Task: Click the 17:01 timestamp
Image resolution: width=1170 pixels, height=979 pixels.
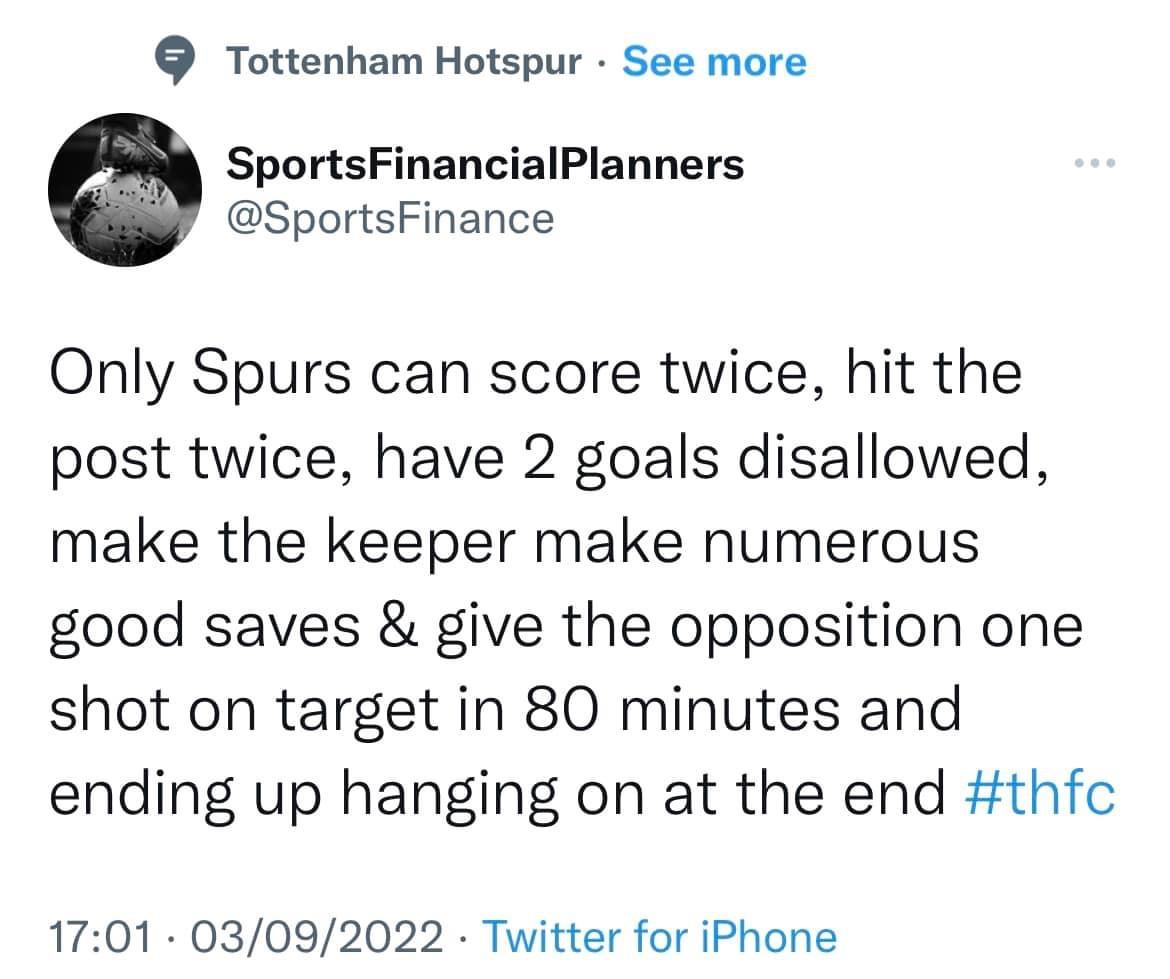Action: click(101, 937)
